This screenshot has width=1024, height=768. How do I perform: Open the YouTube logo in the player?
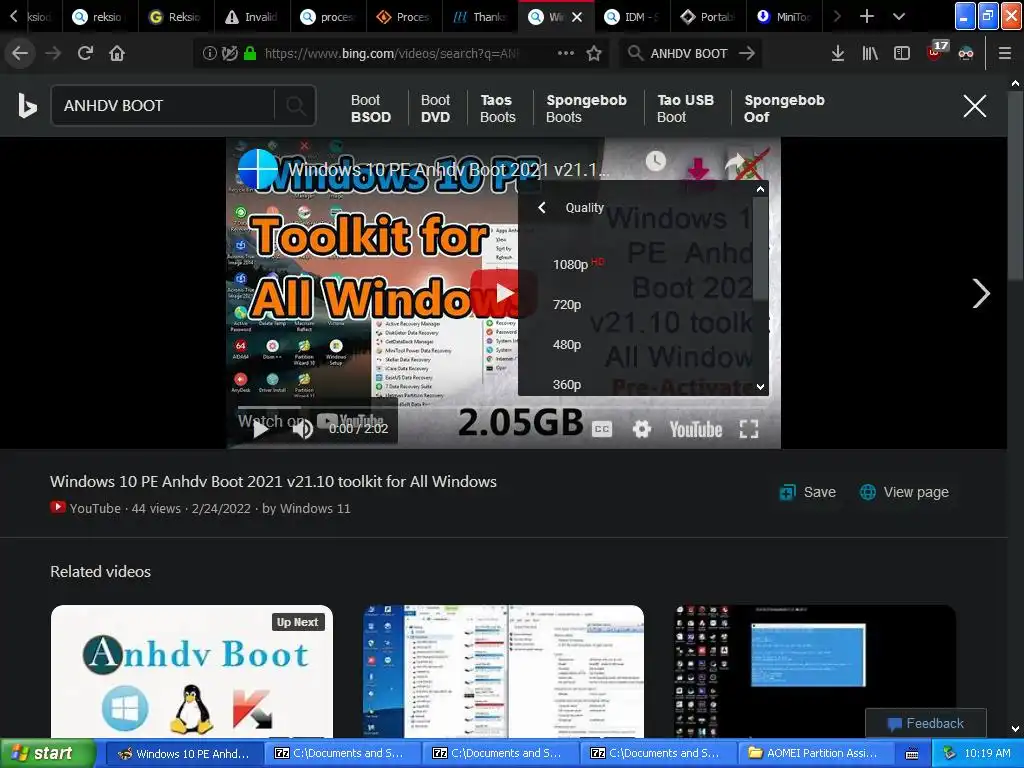[696, 429]
